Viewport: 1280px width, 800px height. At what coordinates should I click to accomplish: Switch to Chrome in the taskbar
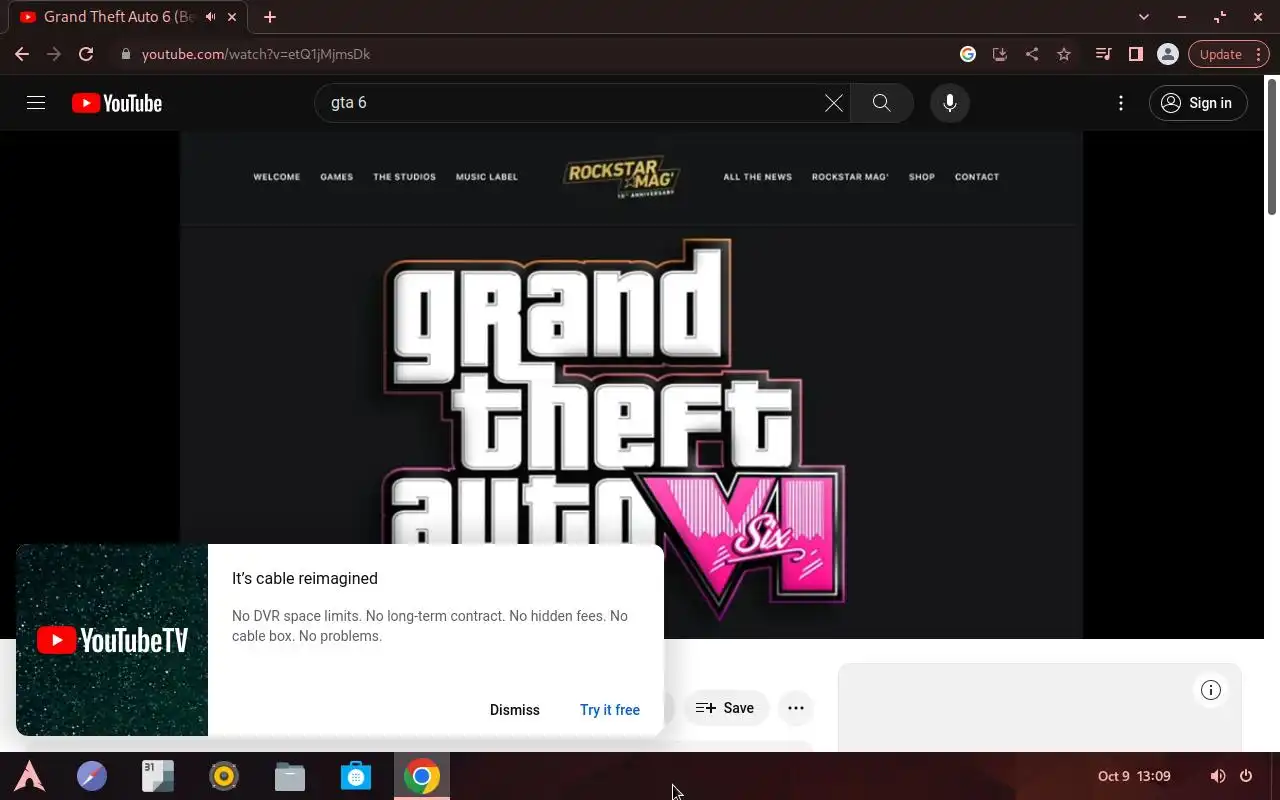422,776
